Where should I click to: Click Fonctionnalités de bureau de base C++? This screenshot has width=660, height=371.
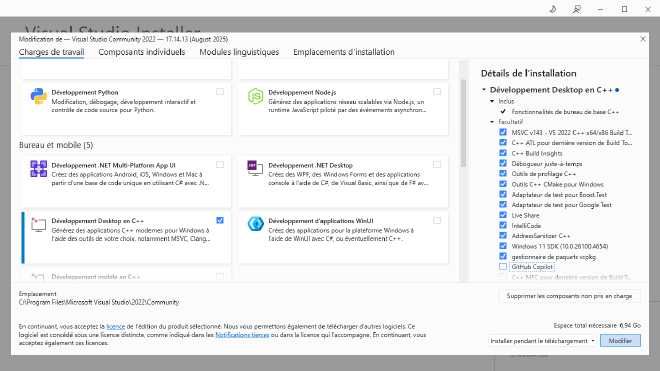[565, 112]
